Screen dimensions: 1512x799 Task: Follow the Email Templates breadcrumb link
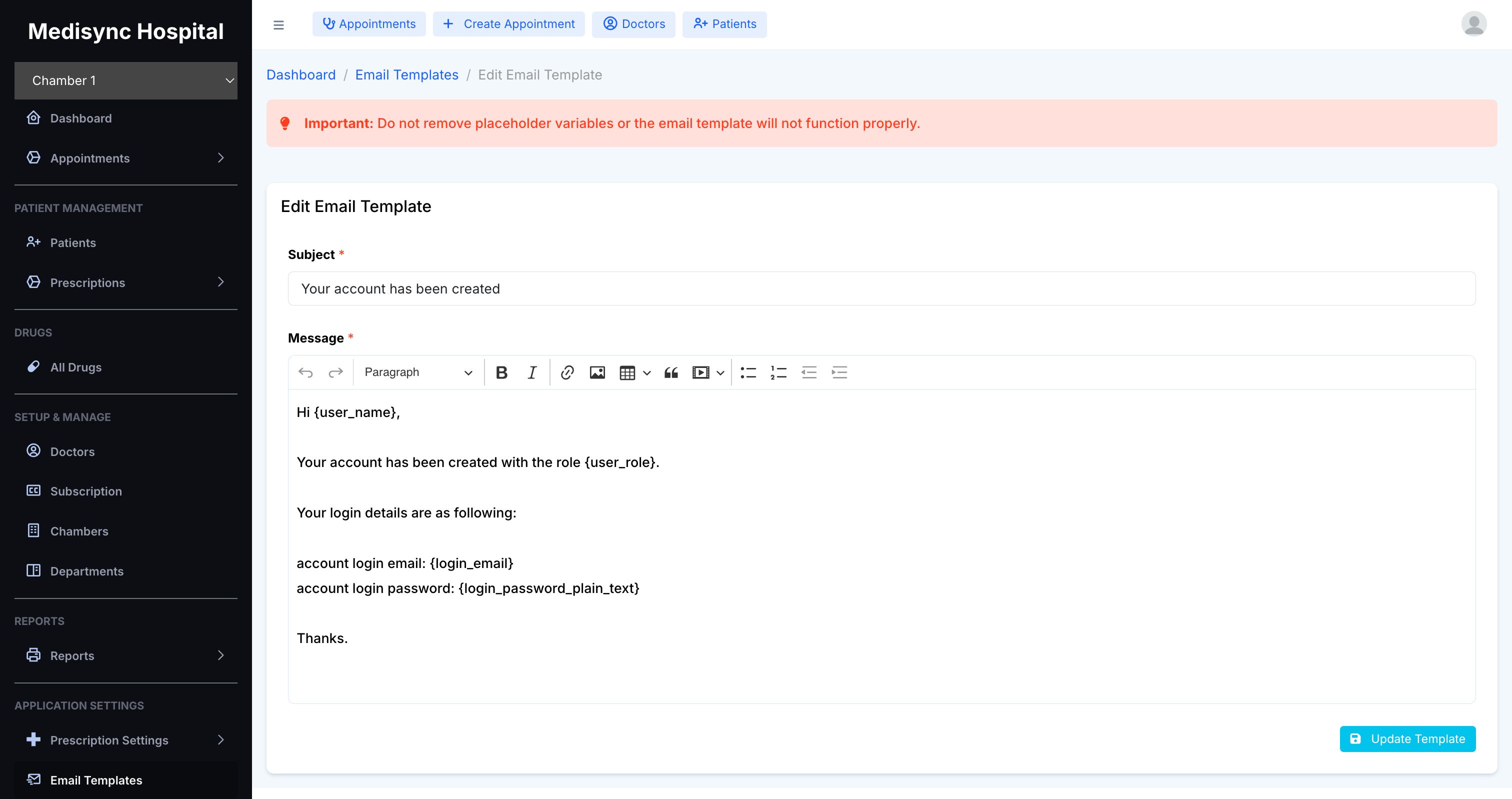(x=407, y=74)
